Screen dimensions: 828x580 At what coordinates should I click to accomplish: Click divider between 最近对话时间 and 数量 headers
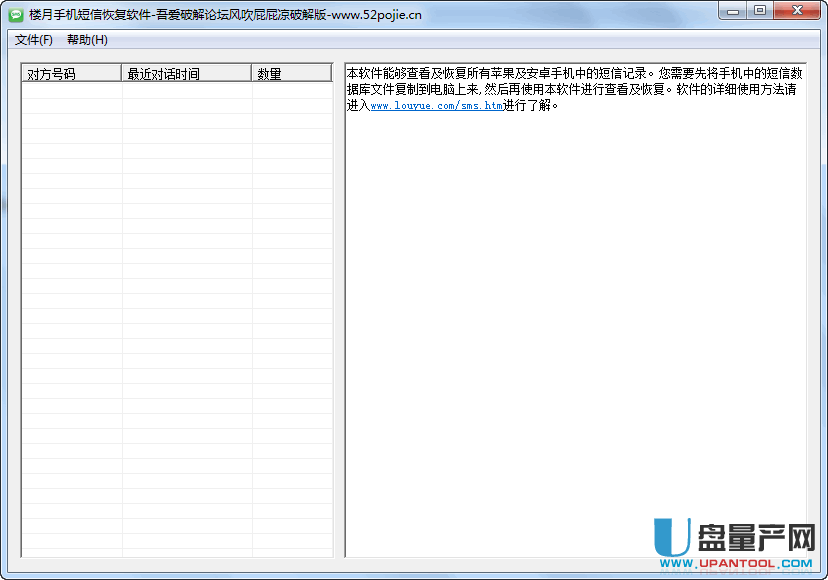tap(252, 73)
